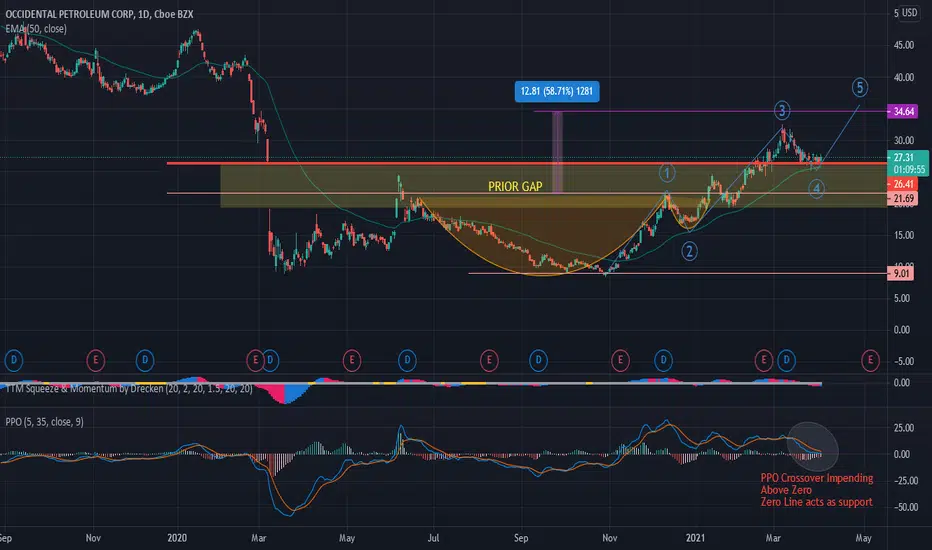932x550 pixels.
Task: Open the USD currency selector
Action: click(909, 12)
